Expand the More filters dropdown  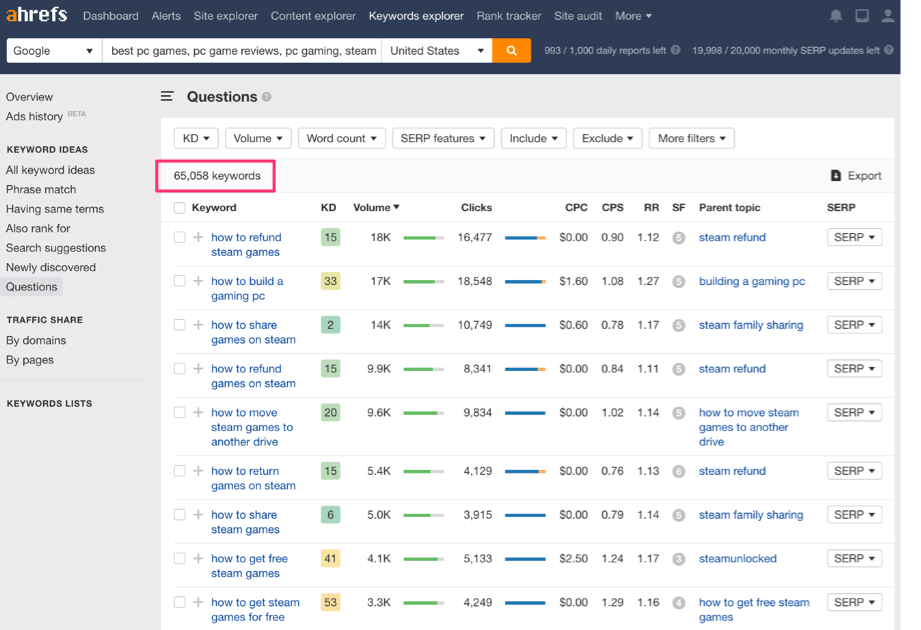pyautogui.click(x=692, y=139)
